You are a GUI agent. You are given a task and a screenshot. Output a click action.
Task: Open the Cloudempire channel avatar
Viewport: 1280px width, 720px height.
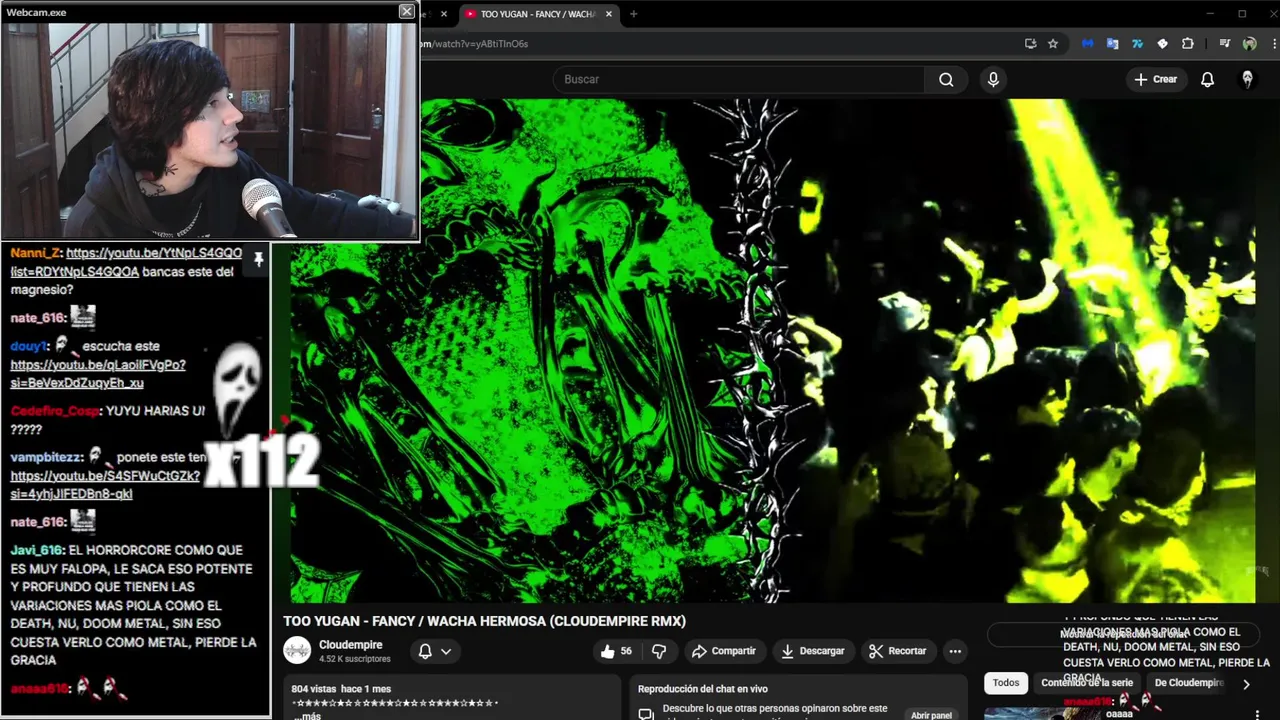point(297,651)
